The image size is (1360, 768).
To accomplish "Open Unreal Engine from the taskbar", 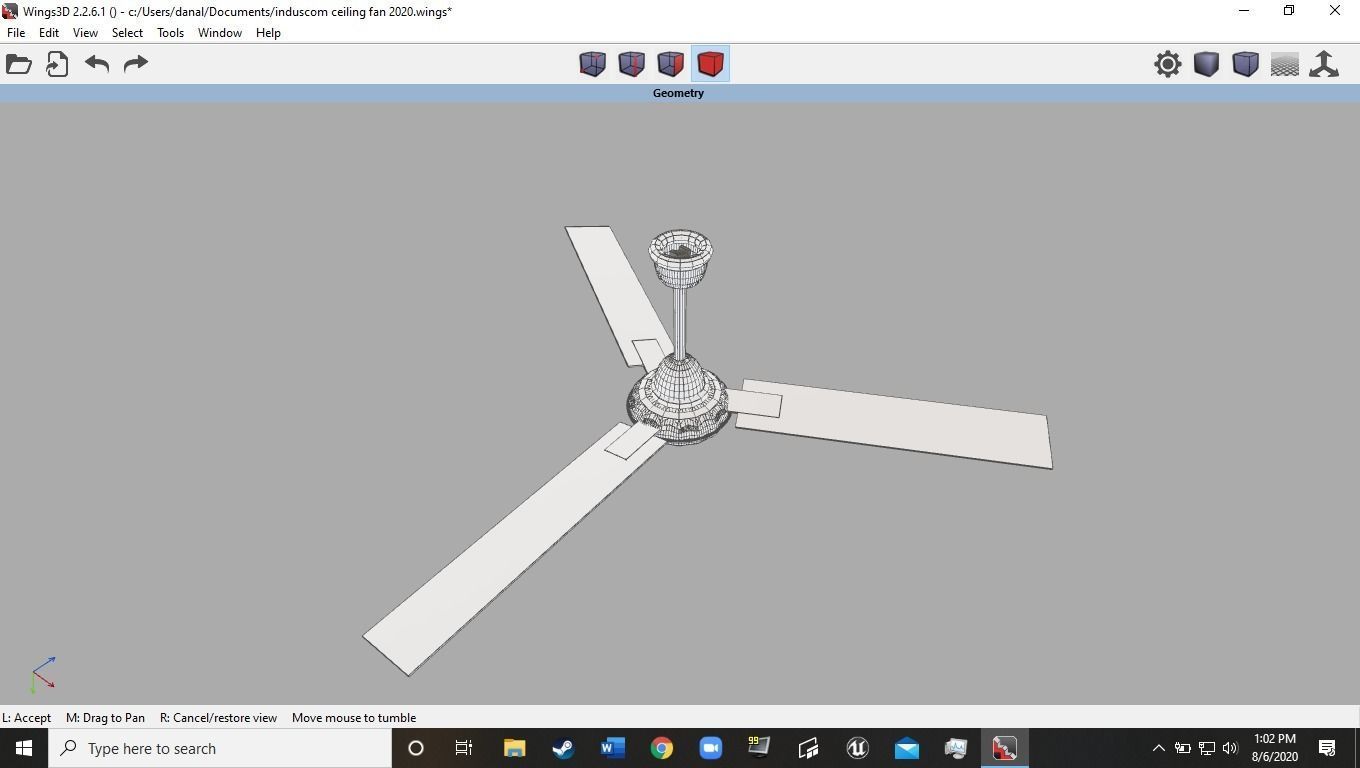I will (x=857, y=748).
